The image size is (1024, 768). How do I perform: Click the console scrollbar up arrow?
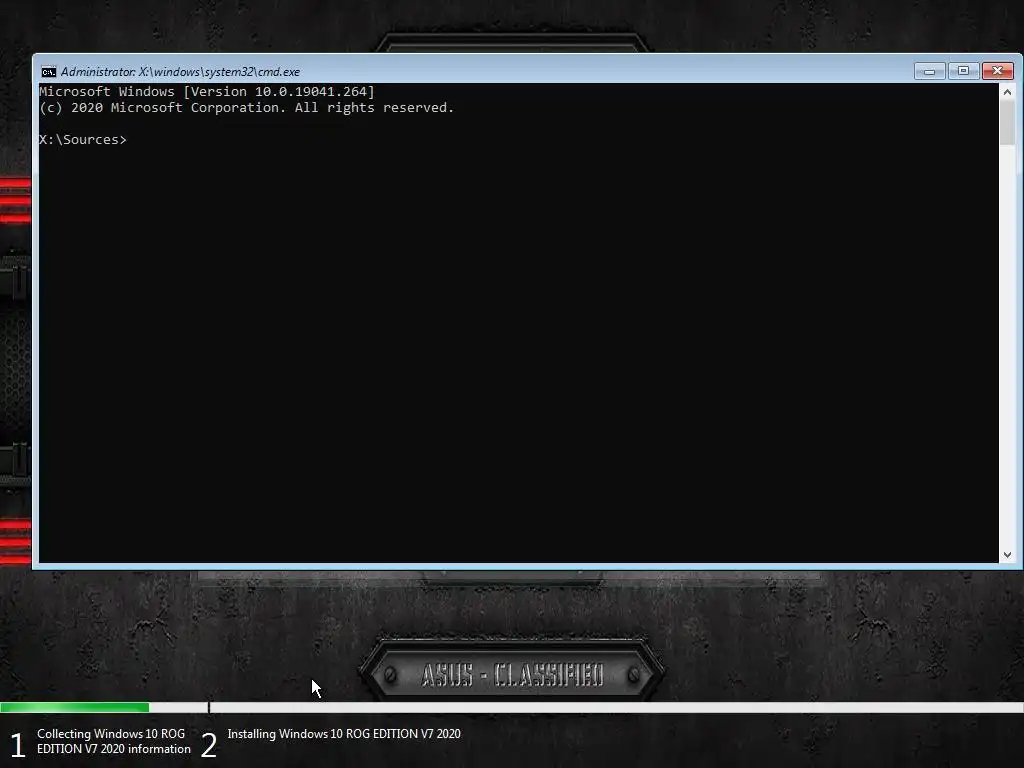tap(1007, 92)
